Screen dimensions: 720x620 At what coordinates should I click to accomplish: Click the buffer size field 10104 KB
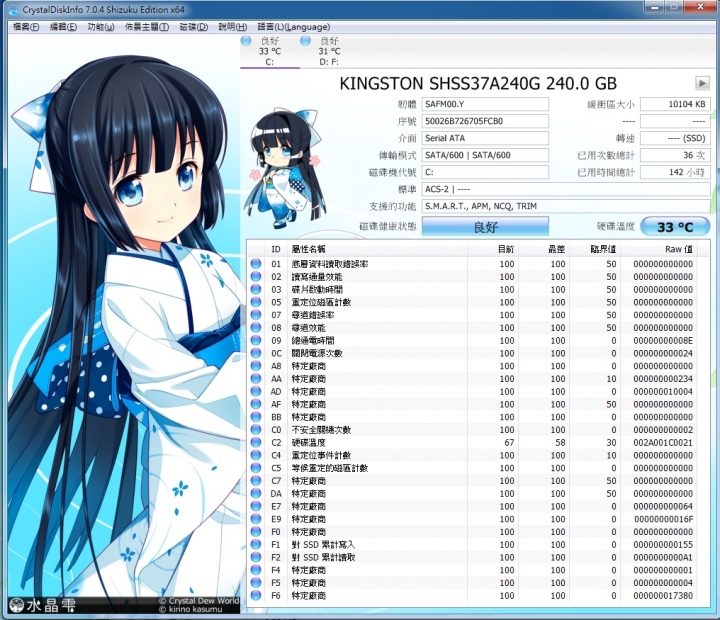coord(675,104)
